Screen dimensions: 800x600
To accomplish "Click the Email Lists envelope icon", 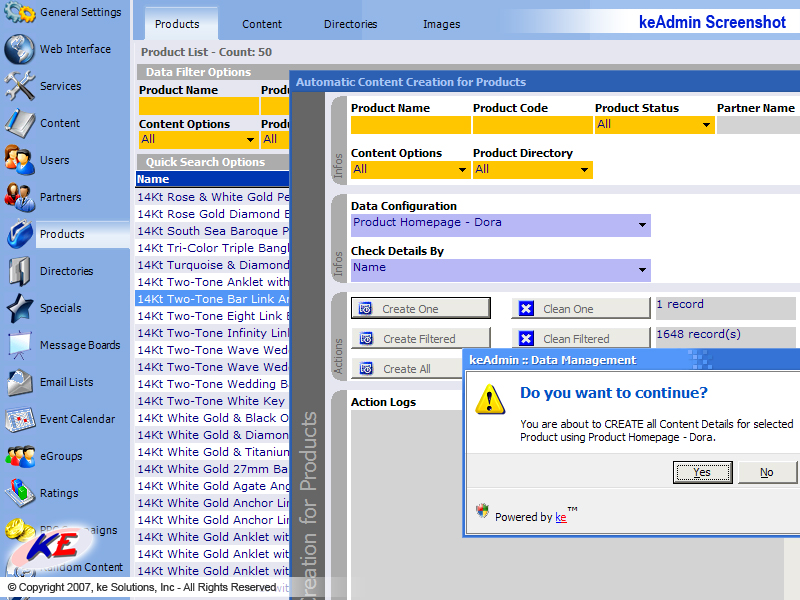I will point(19,382).
